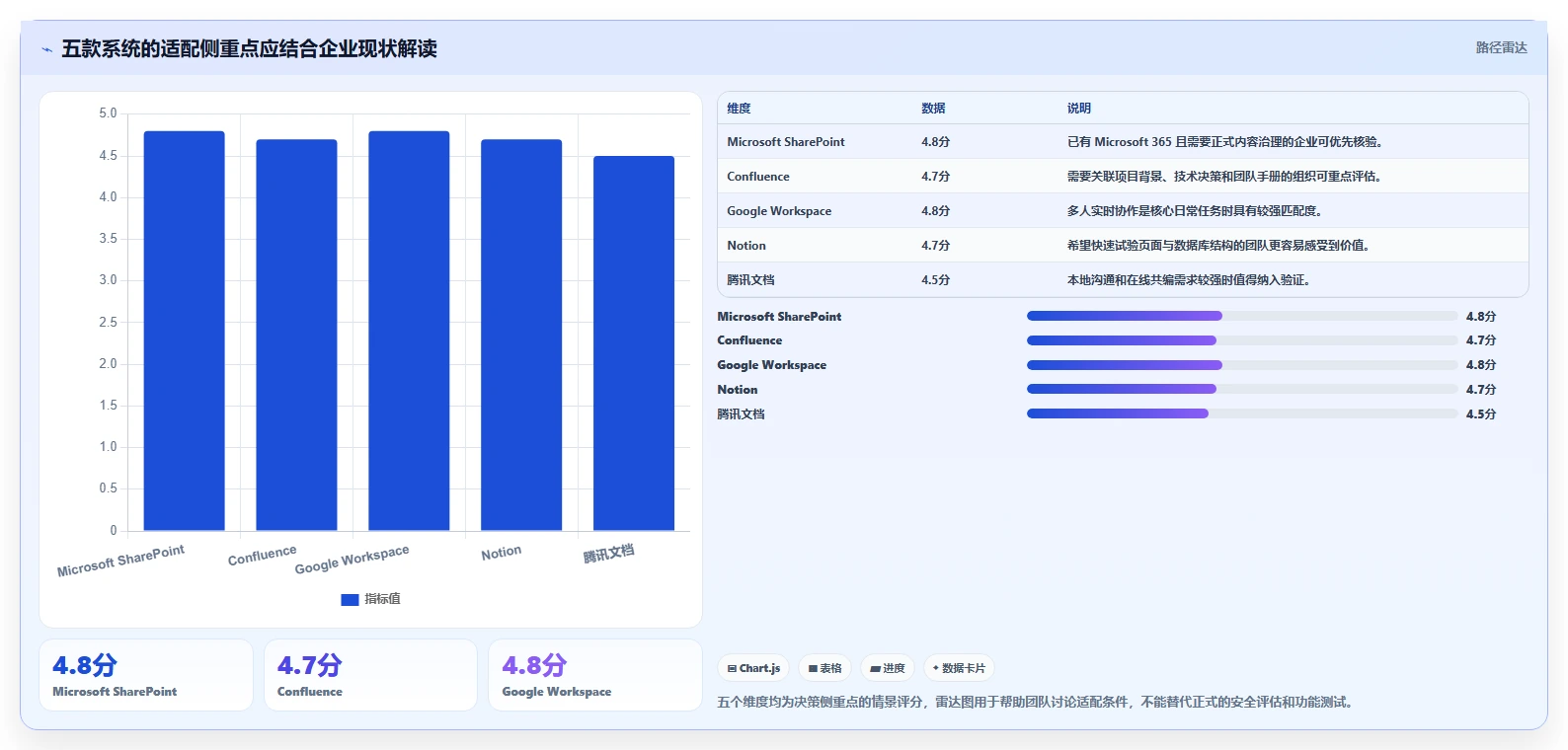
Task: Click the Google Workspace progress bar
Action: [x=1242, y=365]
